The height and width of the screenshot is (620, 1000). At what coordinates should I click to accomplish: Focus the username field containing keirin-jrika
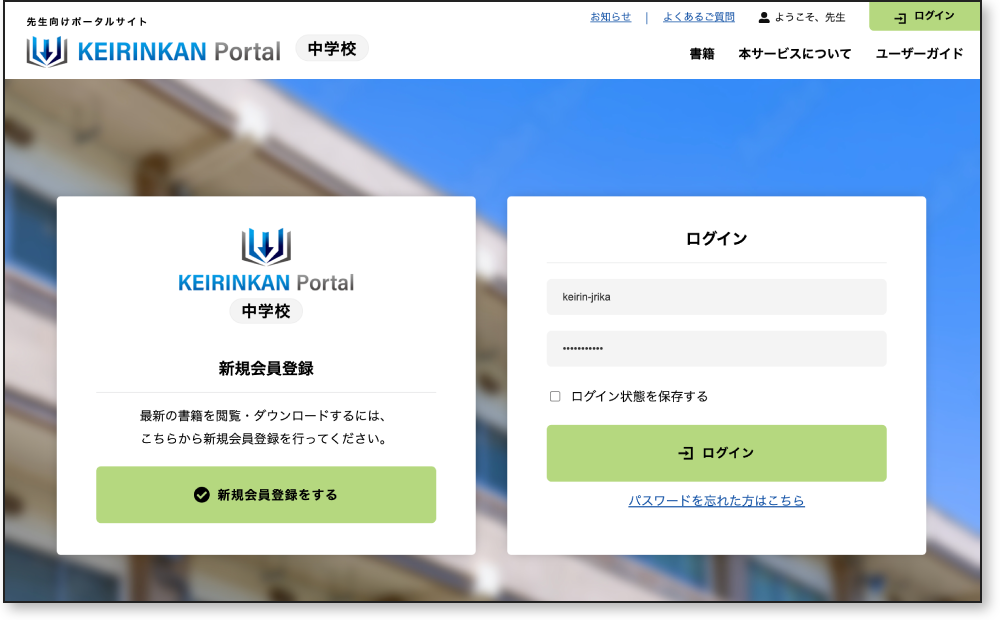pos(716,297)
